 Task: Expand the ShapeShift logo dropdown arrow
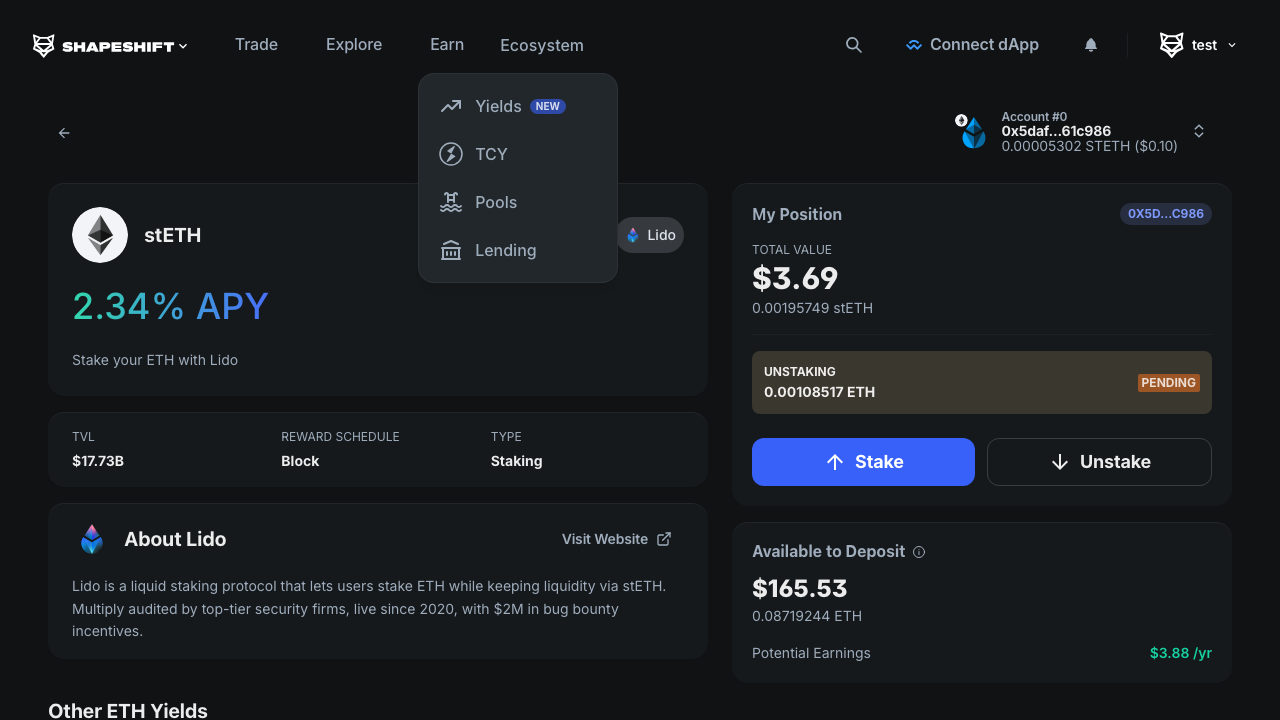point(183,46)
